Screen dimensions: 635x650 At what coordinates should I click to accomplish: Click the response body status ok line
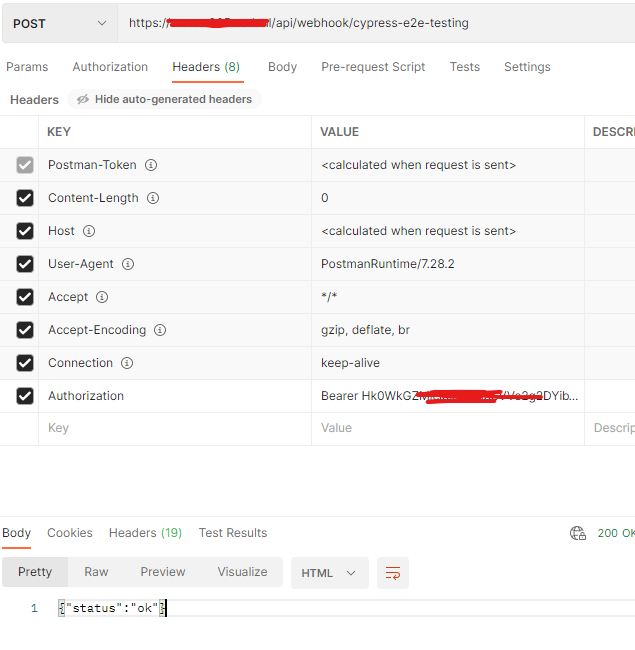coord(112,608)
